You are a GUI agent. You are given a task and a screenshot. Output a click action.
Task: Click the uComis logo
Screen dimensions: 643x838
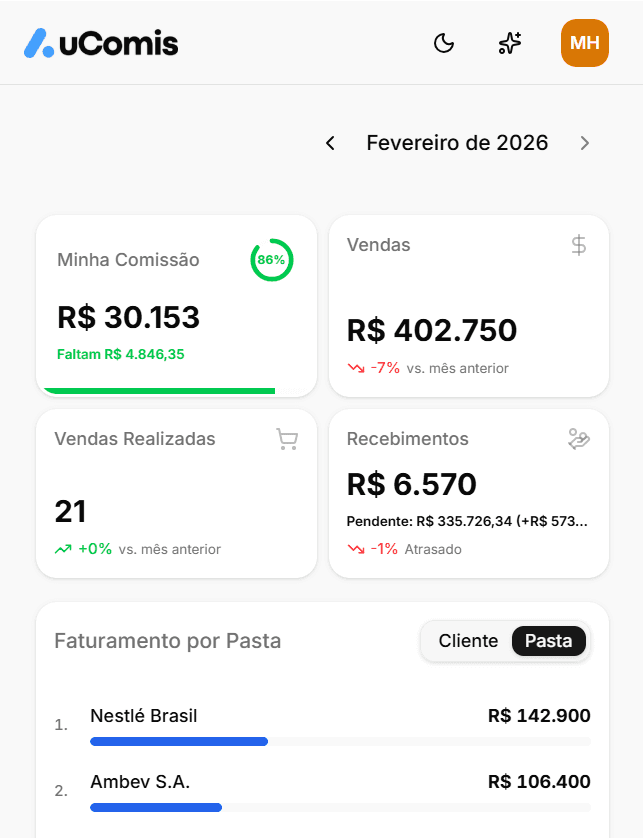tap(100, 43)
